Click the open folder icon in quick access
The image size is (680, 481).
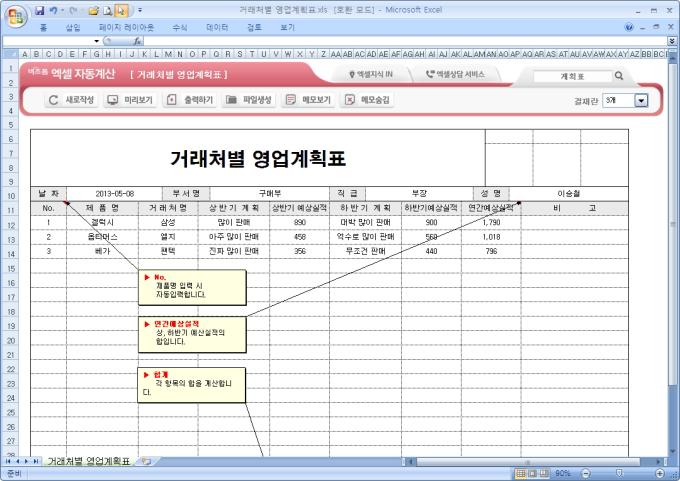93,10
